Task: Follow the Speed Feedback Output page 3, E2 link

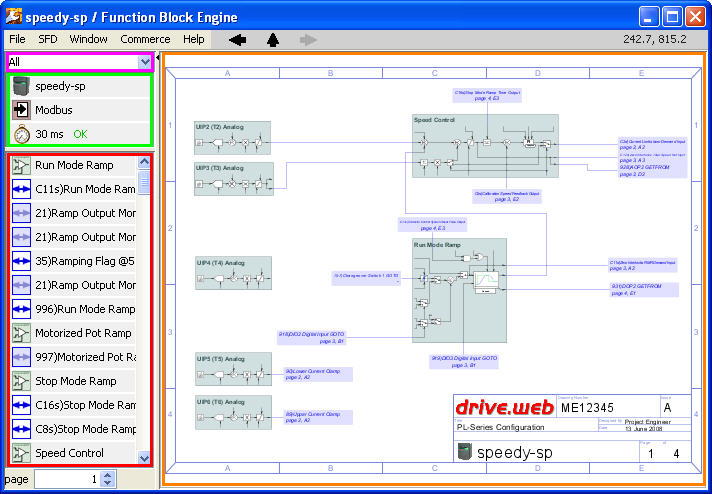Action: click(507, 196)
